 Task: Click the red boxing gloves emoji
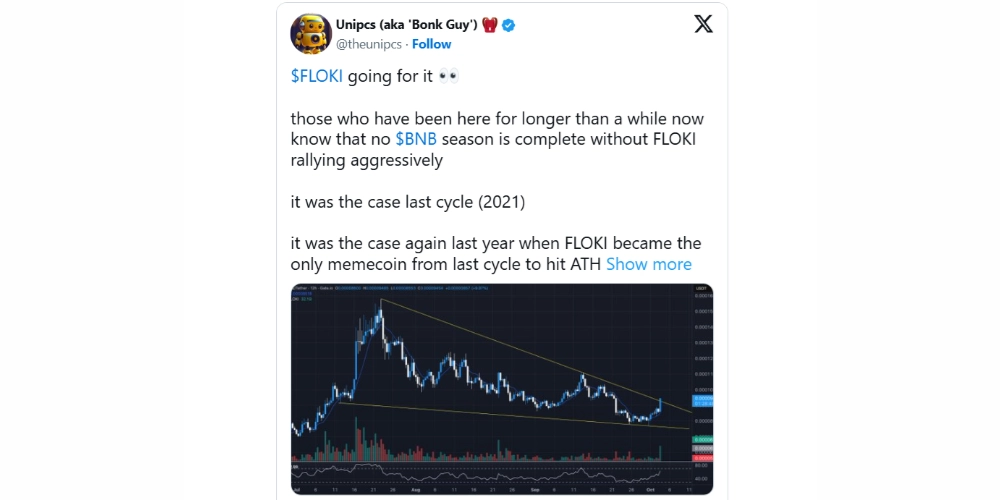click(x=488, y=25)
